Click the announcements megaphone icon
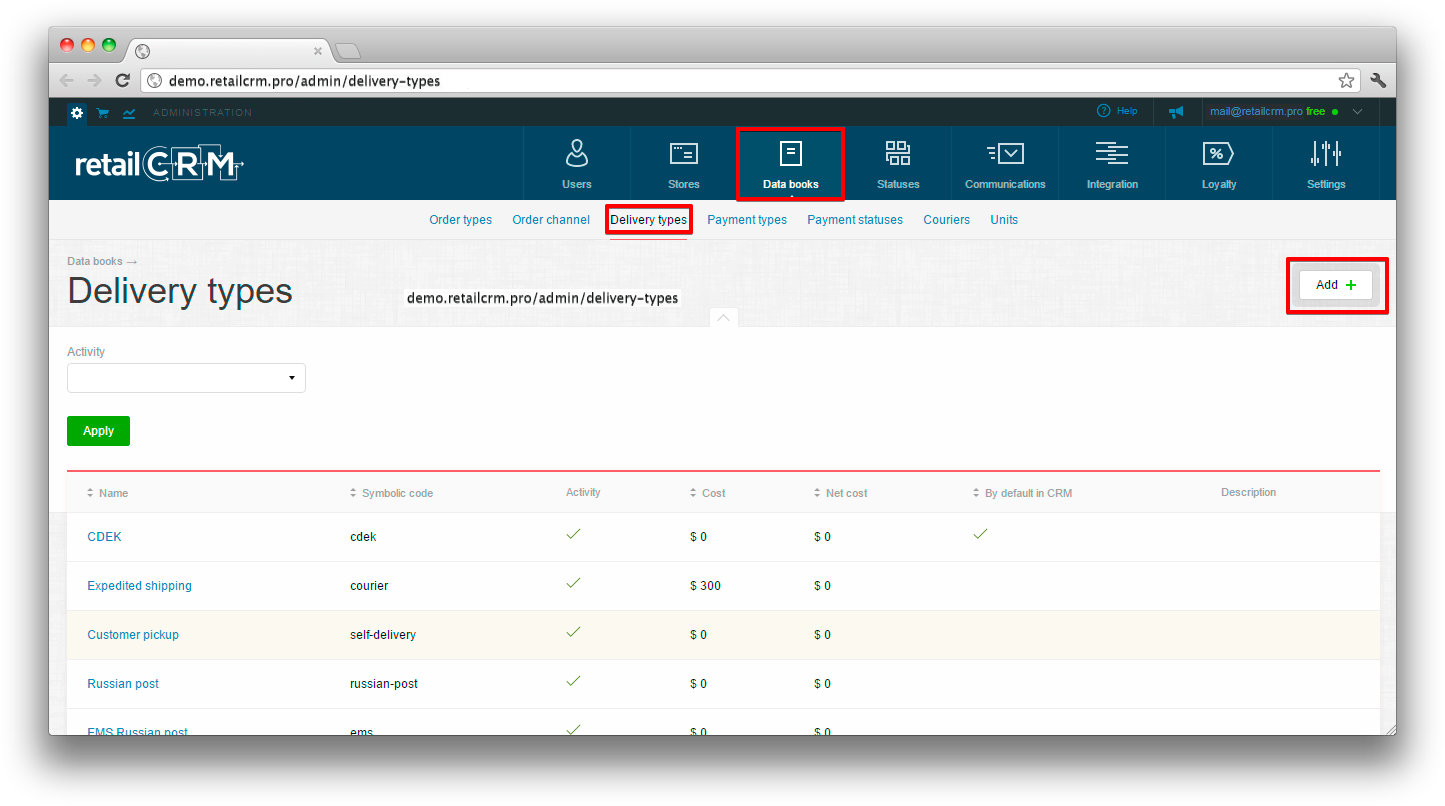The image size is (1445, 806). (1177, 112)
